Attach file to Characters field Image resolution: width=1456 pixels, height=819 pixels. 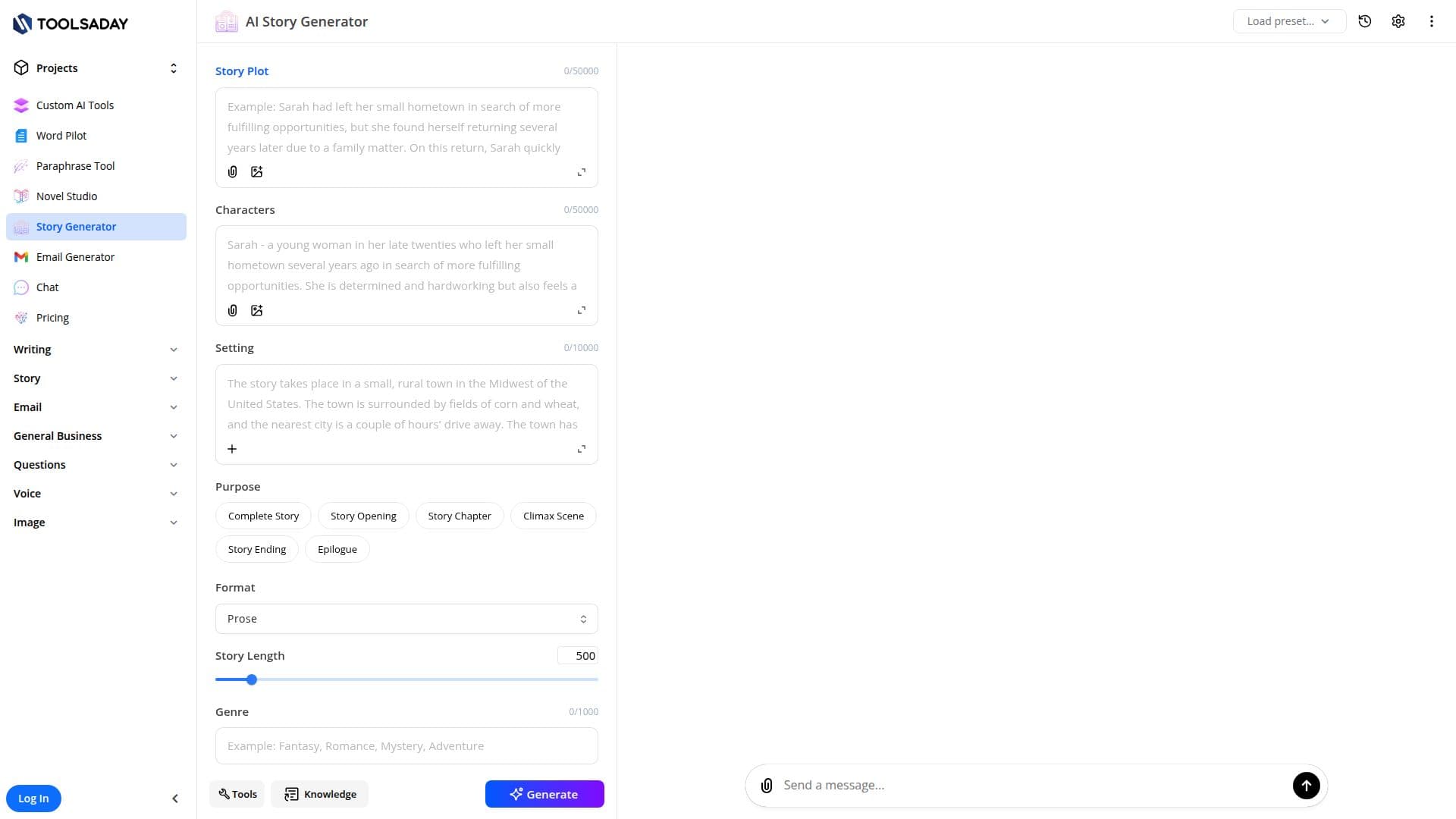233,310
